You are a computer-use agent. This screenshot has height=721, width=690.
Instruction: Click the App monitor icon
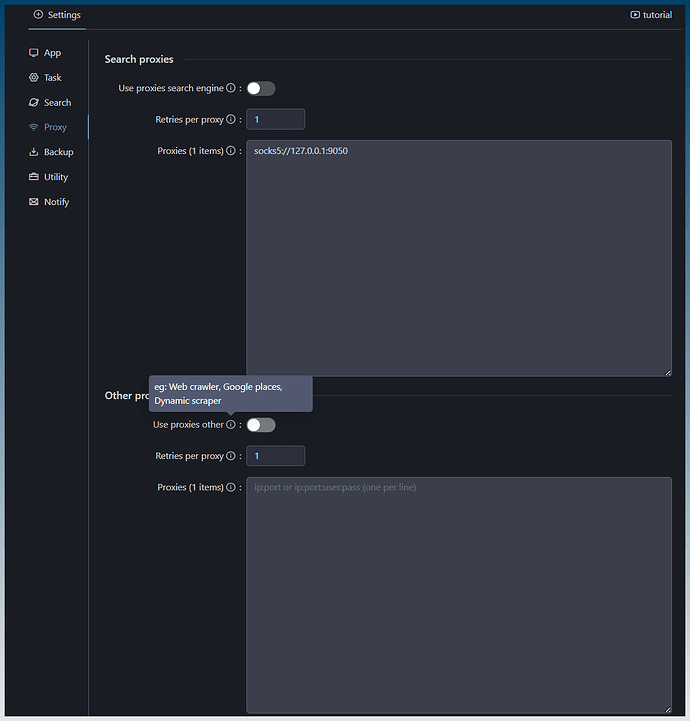tap(34, 52)
